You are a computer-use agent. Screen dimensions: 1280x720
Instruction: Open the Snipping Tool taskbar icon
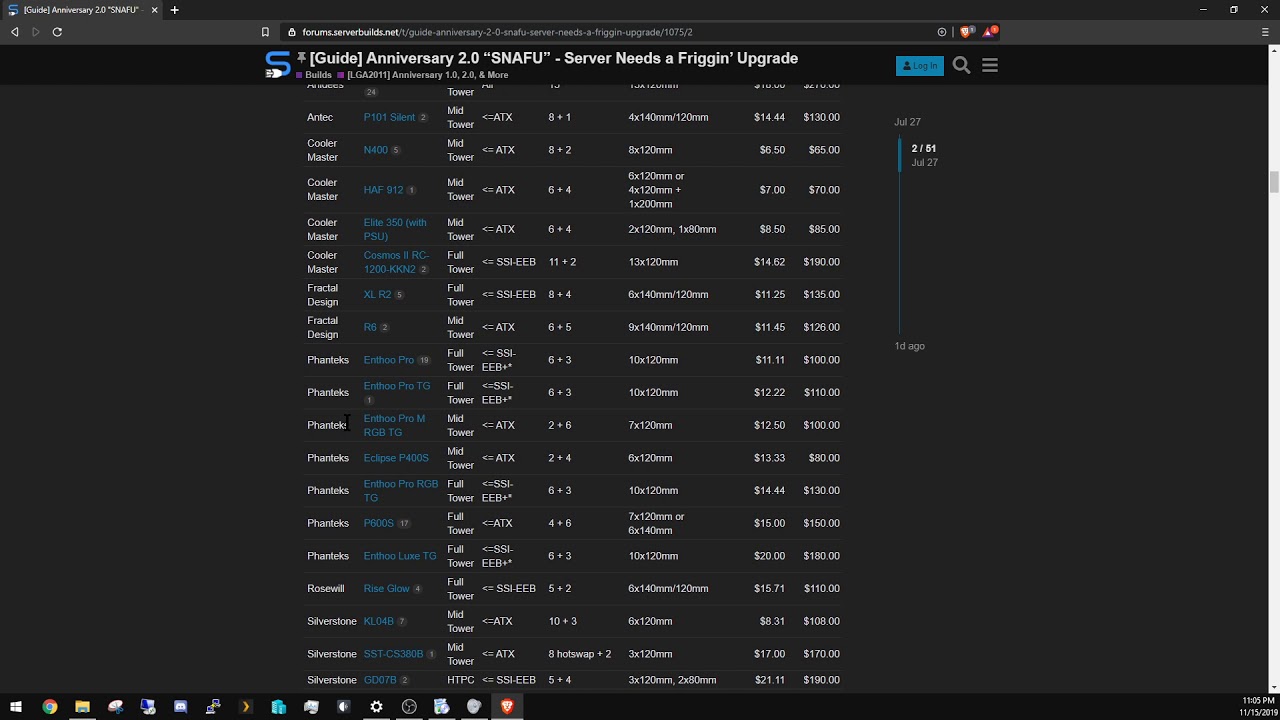pos(115,706)
